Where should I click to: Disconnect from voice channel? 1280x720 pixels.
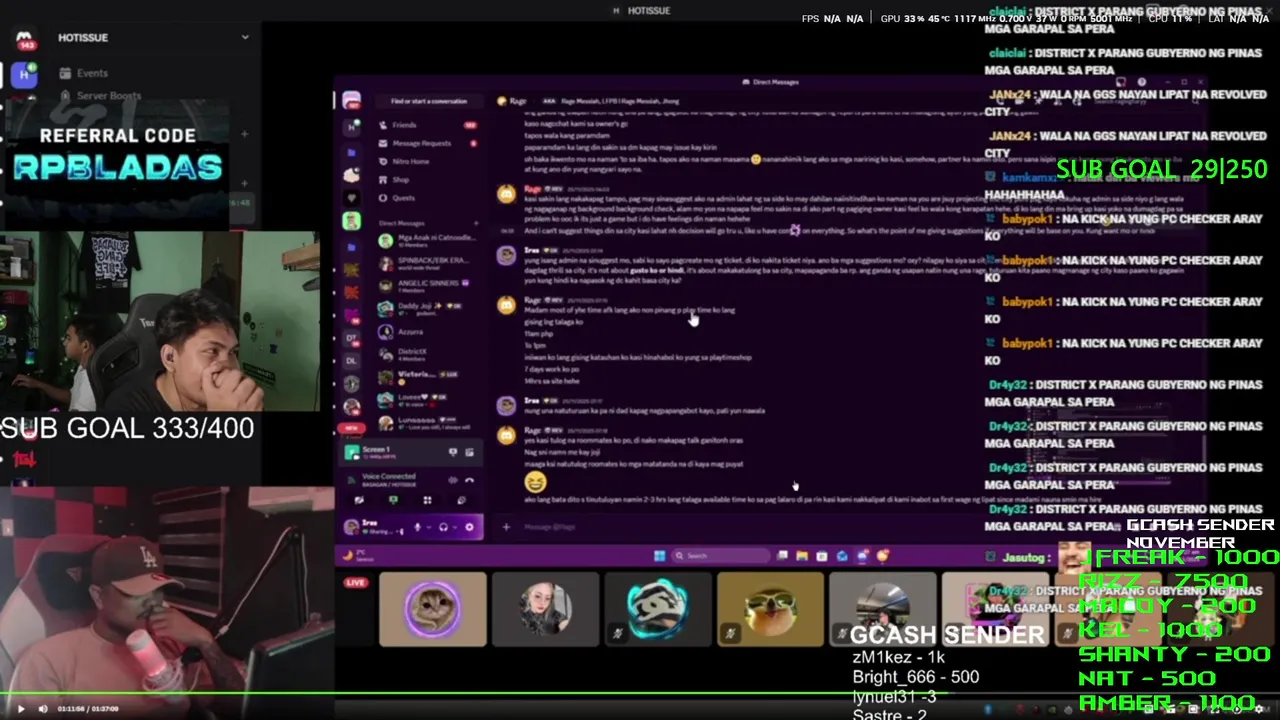(x=469, y=480)
